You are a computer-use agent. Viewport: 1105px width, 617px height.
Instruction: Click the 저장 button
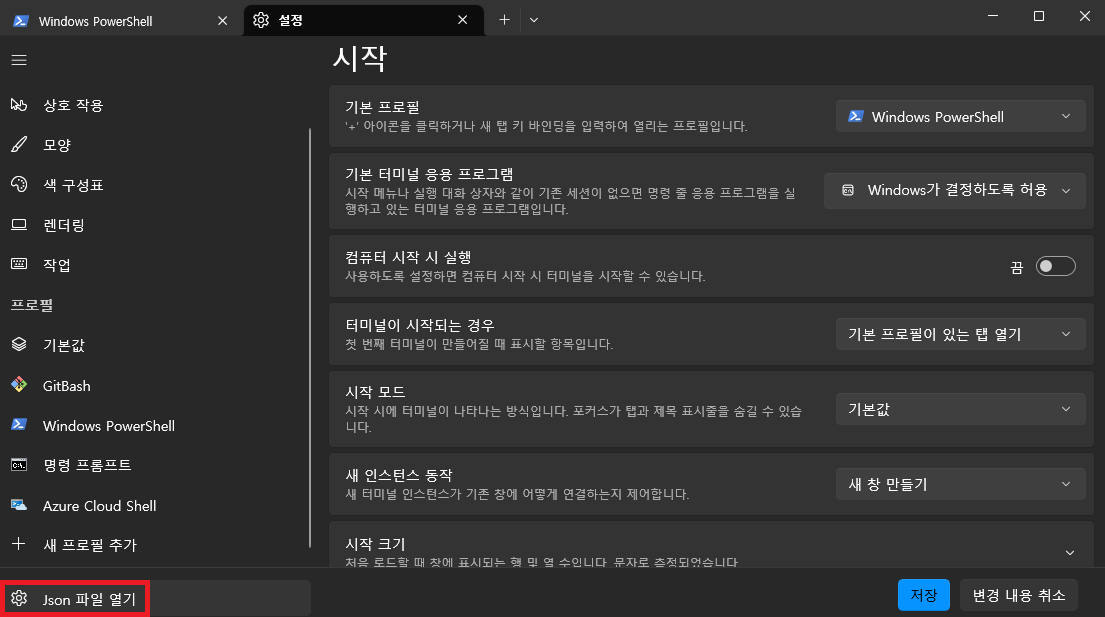point(924,595)
